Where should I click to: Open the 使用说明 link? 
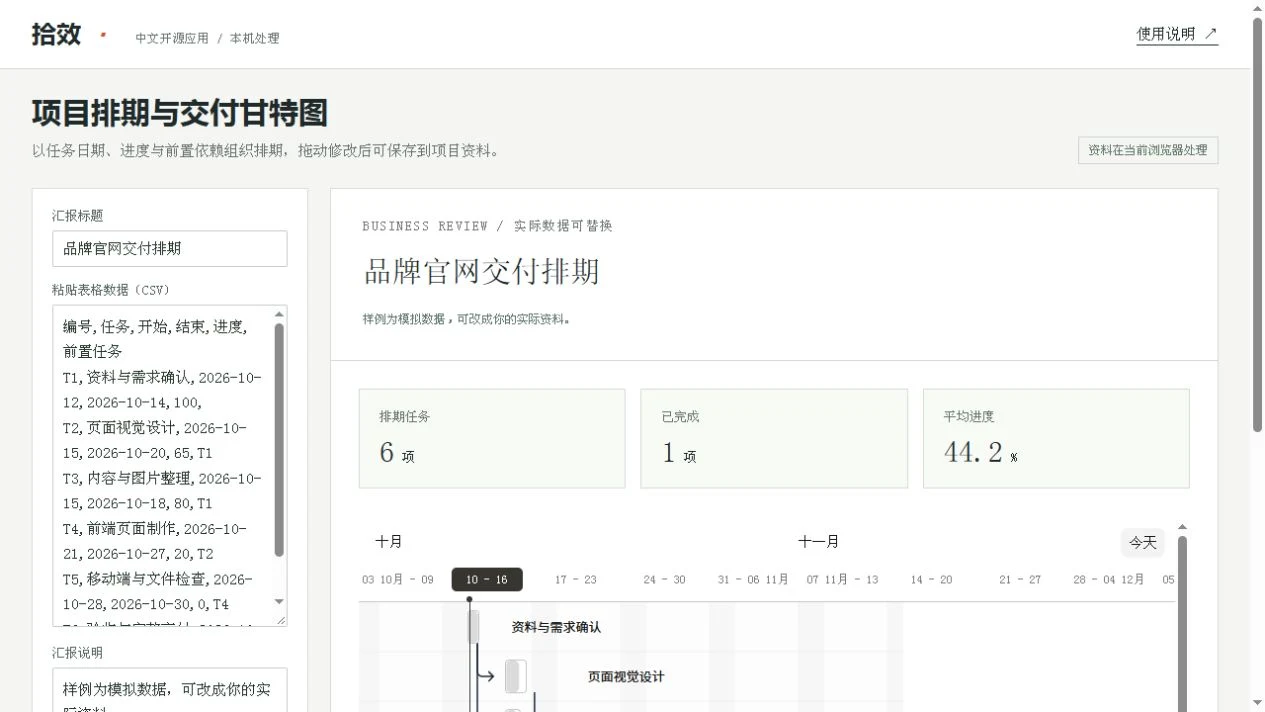(x=1177, y=34)
